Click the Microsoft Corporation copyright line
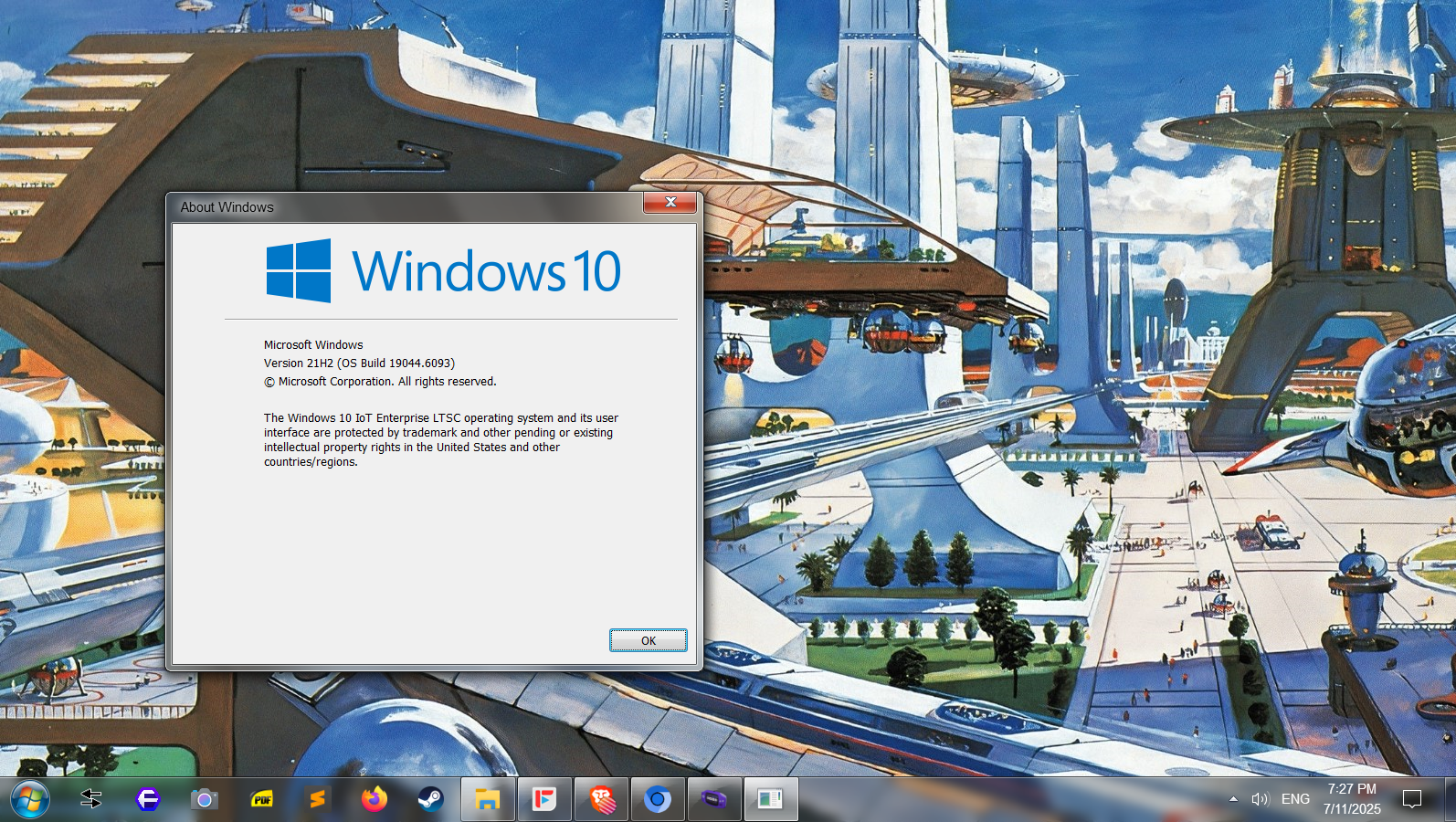 click(x=380, y=381)
